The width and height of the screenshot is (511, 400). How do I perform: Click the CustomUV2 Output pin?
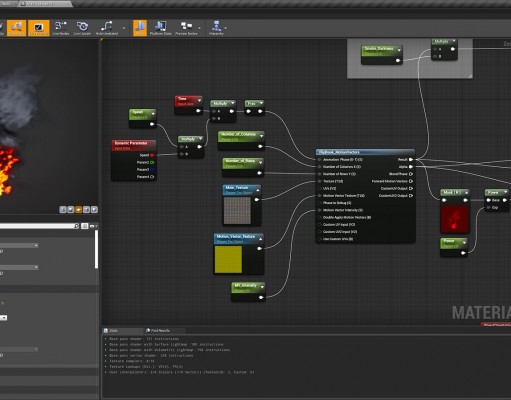[x=411, y=196]
